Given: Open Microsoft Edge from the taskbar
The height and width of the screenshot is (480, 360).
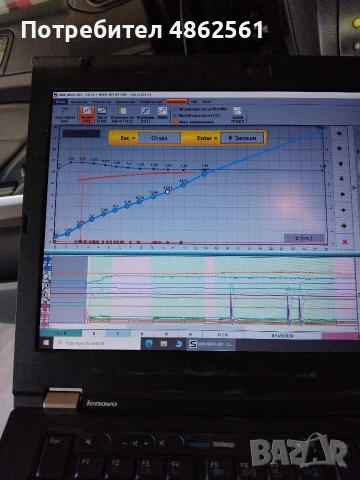Looking at the screenshot, I should pyautogui.click(x=149, y=343).
